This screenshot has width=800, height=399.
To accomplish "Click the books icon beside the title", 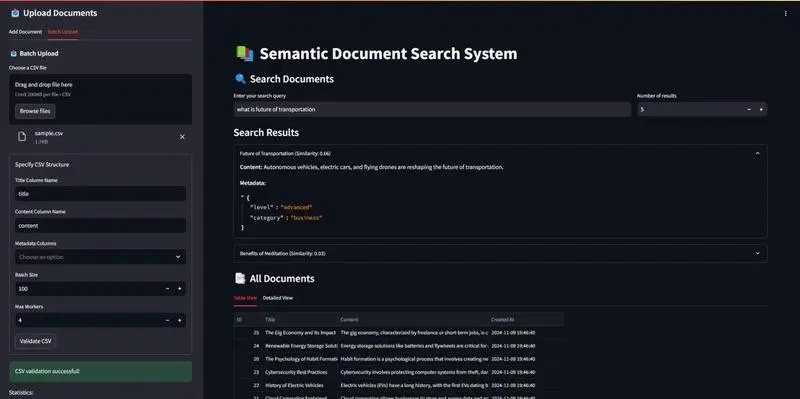I will pos(244,54).
